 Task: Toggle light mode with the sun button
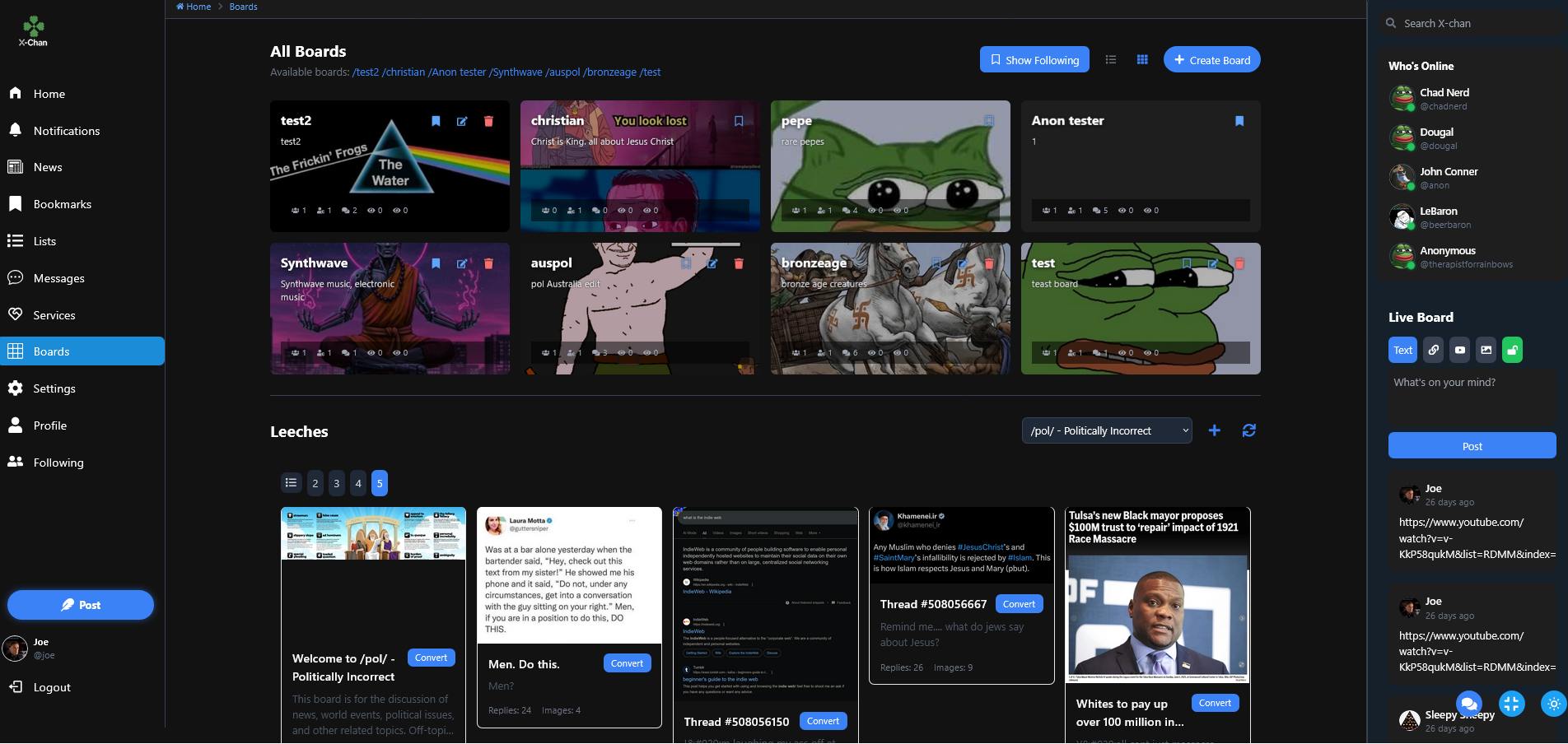[x=1554, y=704]
